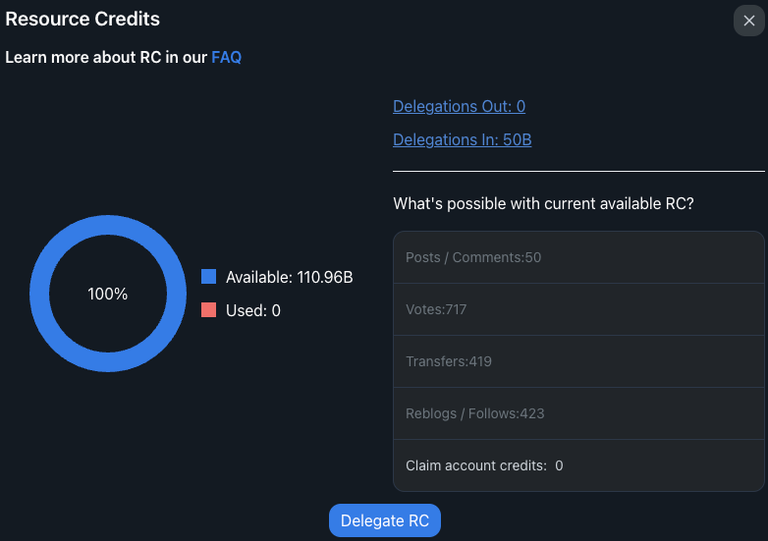Select the Claim account credits row
This screenshot has height=541, width=768.
(x=578, y=465)
